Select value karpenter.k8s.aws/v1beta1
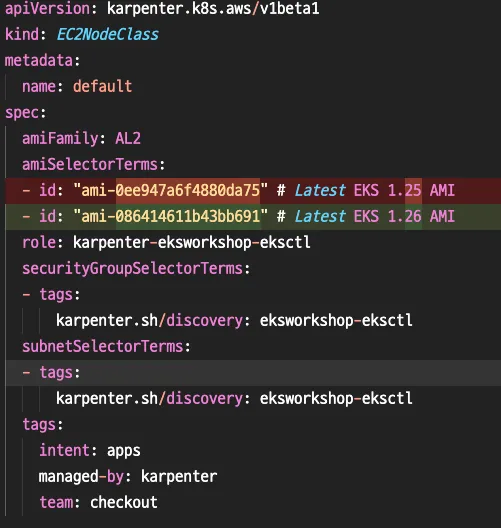Image resolution: width=501 pixels, height=528 pixels. pyautogui.click(x=213, y=8)
